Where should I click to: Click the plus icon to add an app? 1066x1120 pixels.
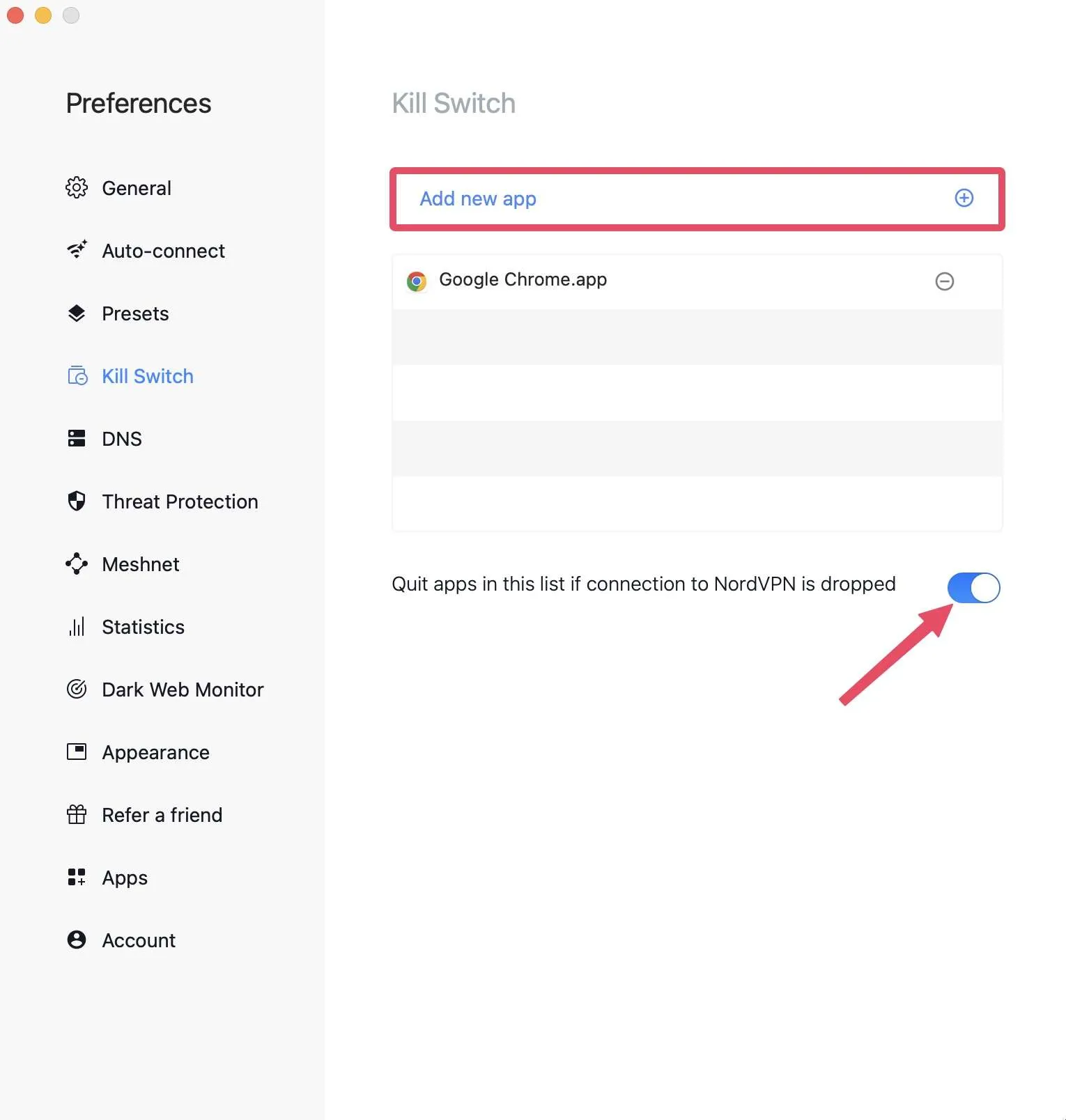964,198
